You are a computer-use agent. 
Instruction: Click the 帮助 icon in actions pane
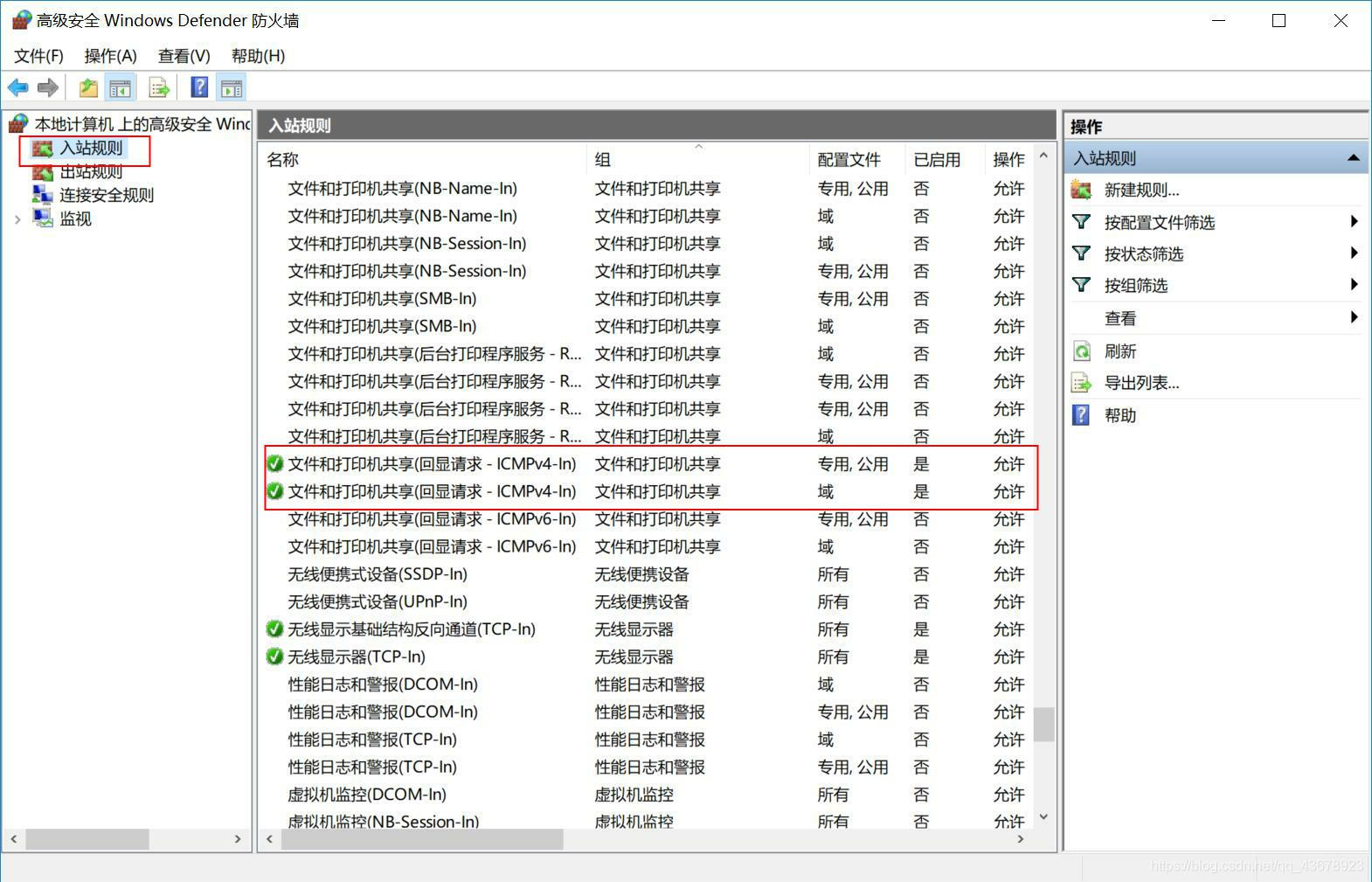[1082, 415]
